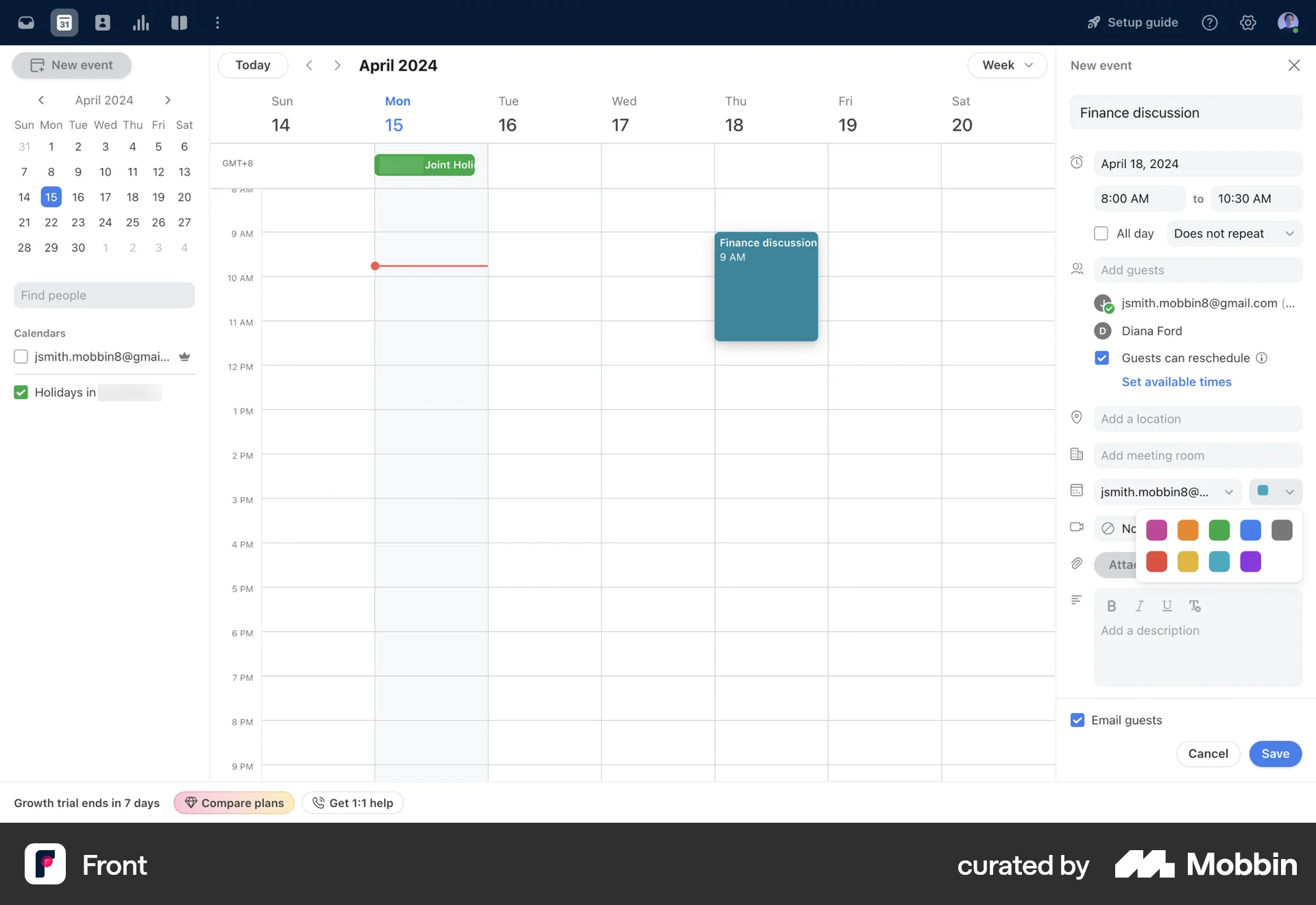The height and width of the screenshot is (905, 1316).
Task: Open the profile avatar menu
Action: tap(1289, 22)
